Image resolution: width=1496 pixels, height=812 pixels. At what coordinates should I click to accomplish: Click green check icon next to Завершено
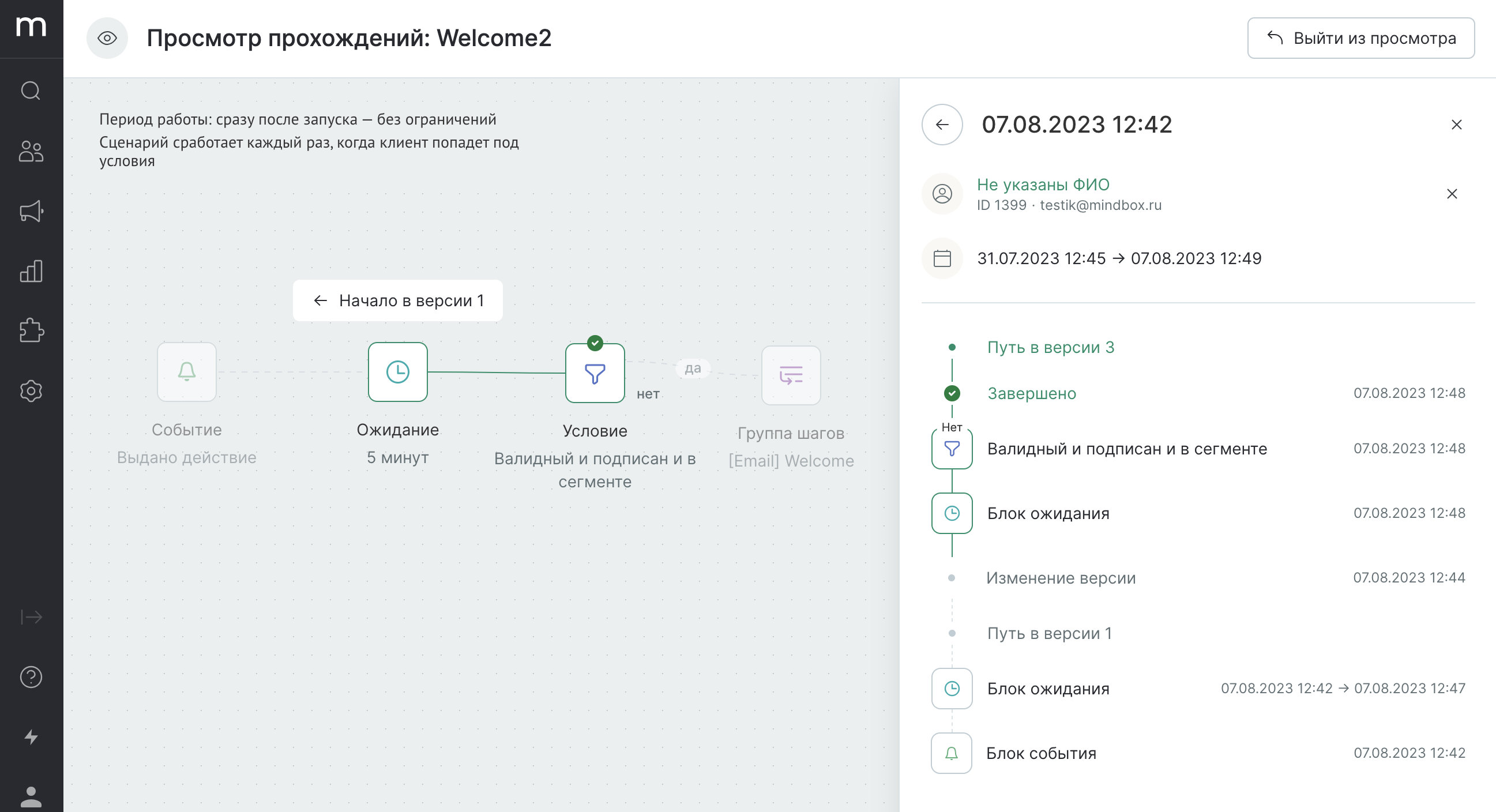pos(952,393)
